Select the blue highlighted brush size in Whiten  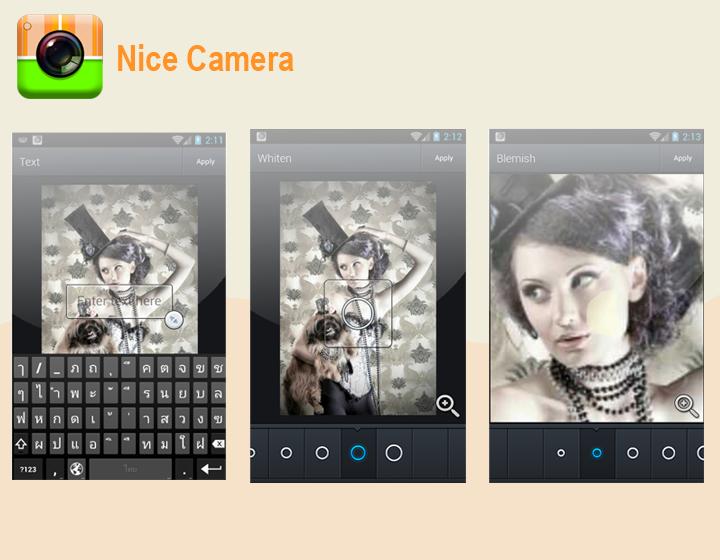click(x=358, y=453)
